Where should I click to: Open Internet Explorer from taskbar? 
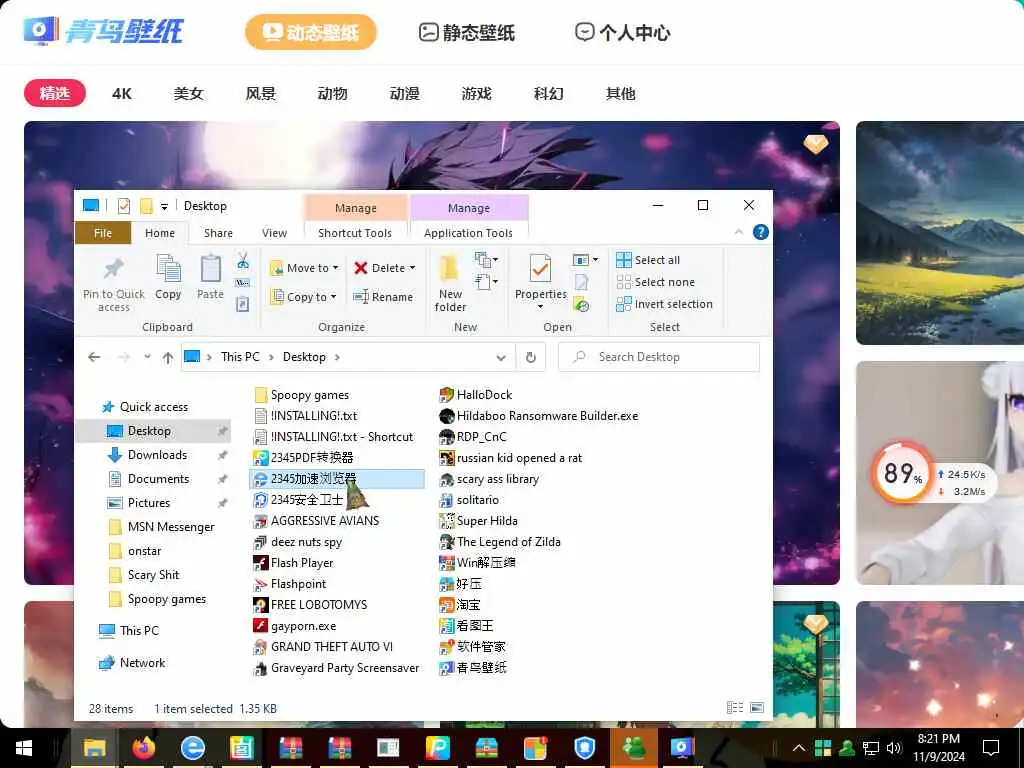[193, 748]
